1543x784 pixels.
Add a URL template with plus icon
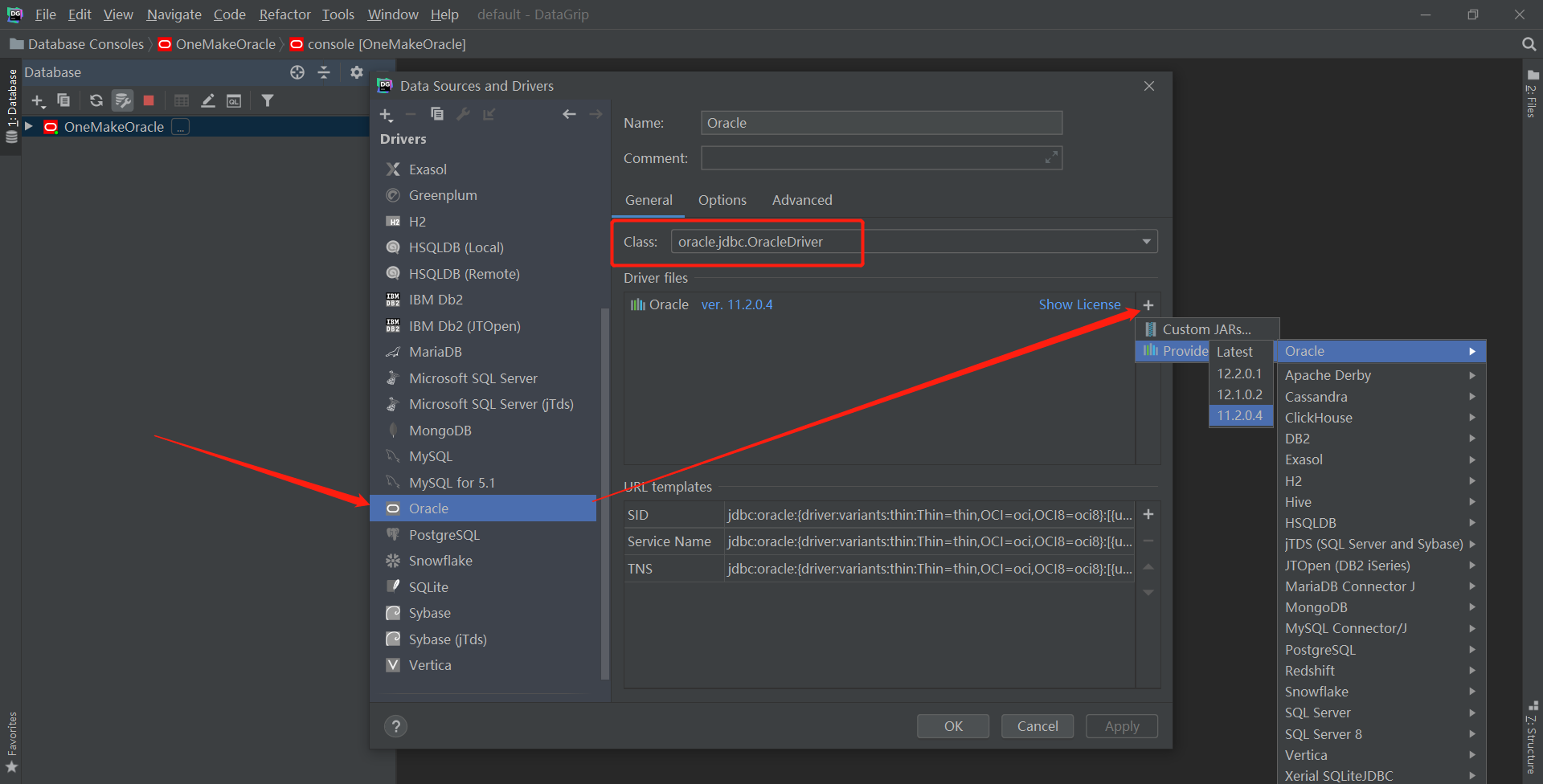[x=1148, y=514]
